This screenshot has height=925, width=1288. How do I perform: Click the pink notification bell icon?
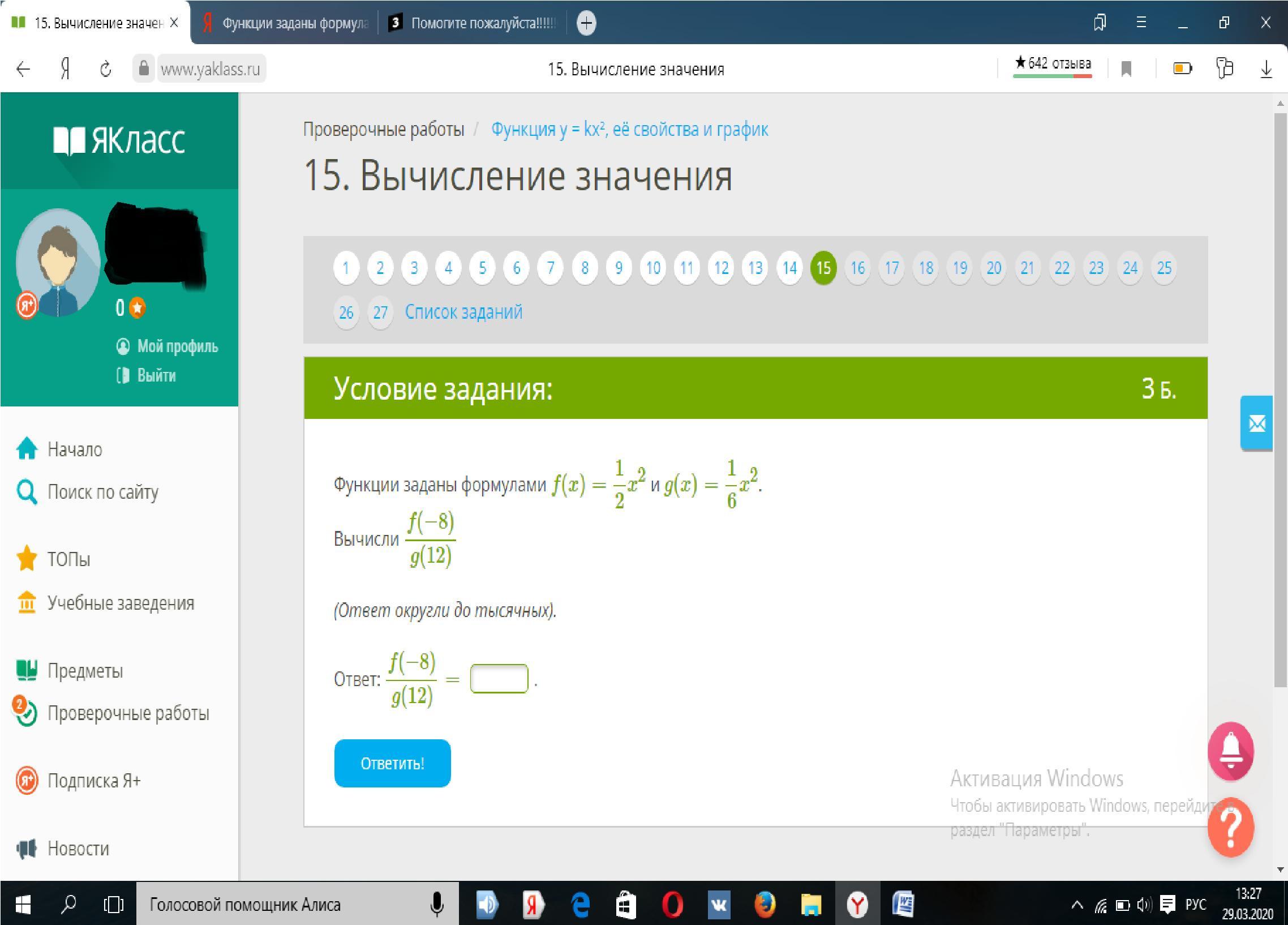(1230, 750)
